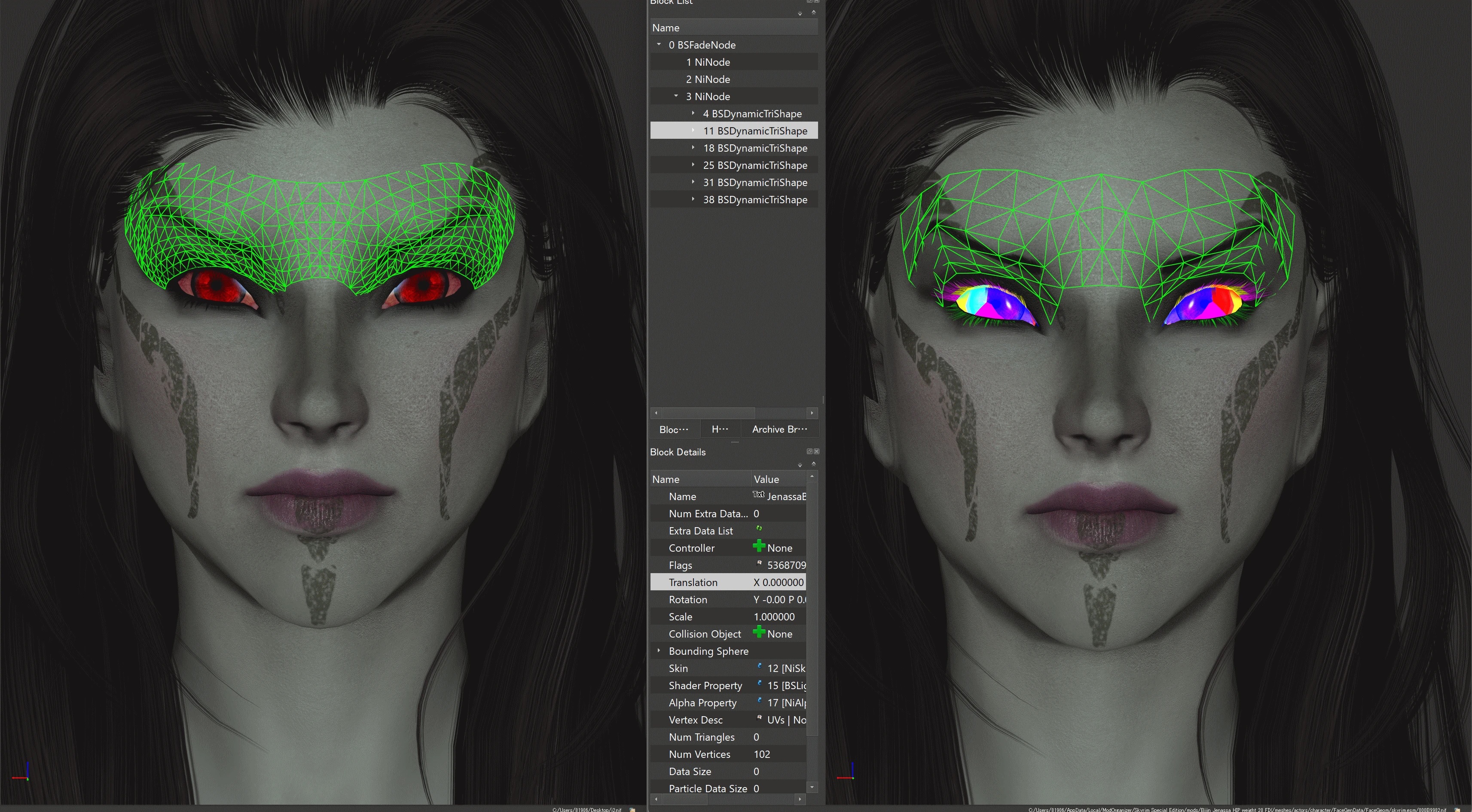
Task: Click the flag icon in Vertex Desc row
Action: [x=760, y=718]
